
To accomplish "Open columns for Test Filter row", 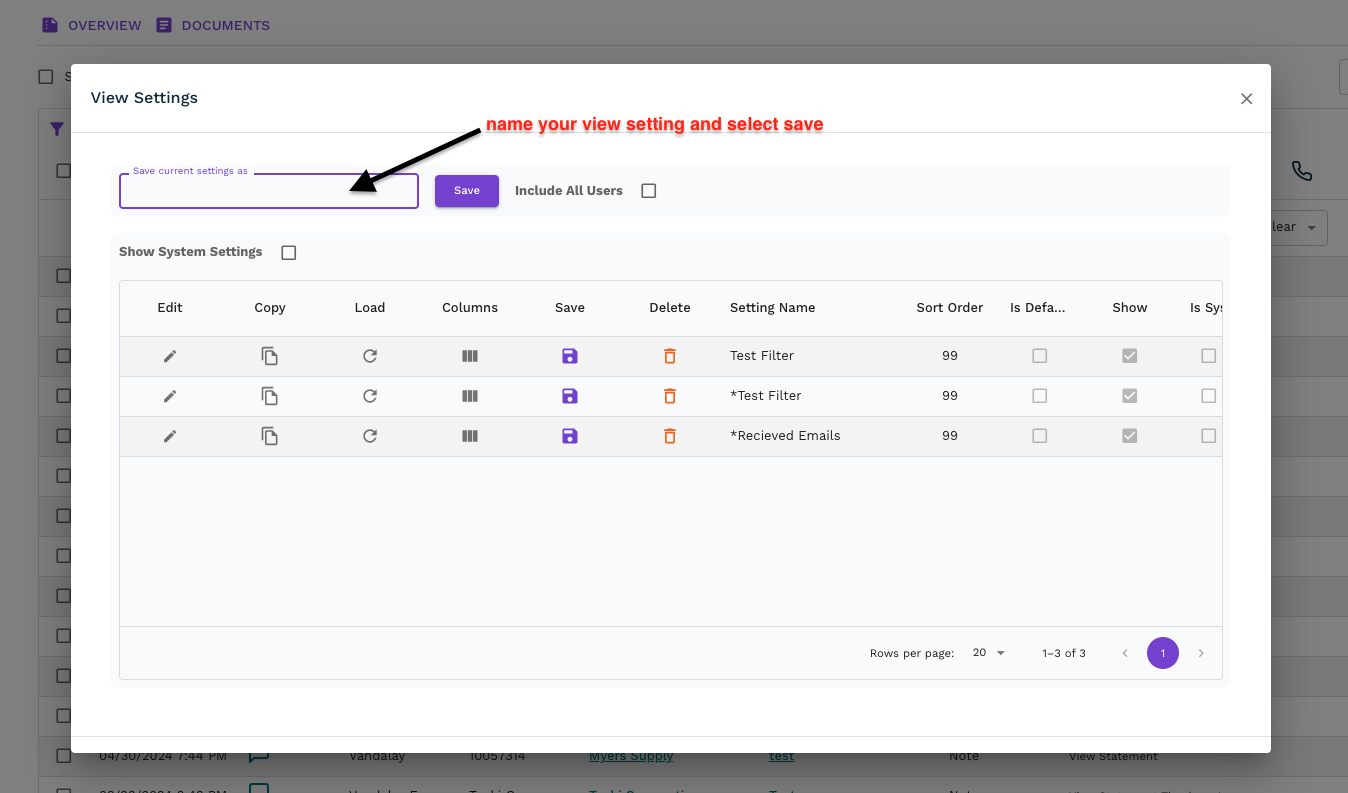I will coord(470,356).
